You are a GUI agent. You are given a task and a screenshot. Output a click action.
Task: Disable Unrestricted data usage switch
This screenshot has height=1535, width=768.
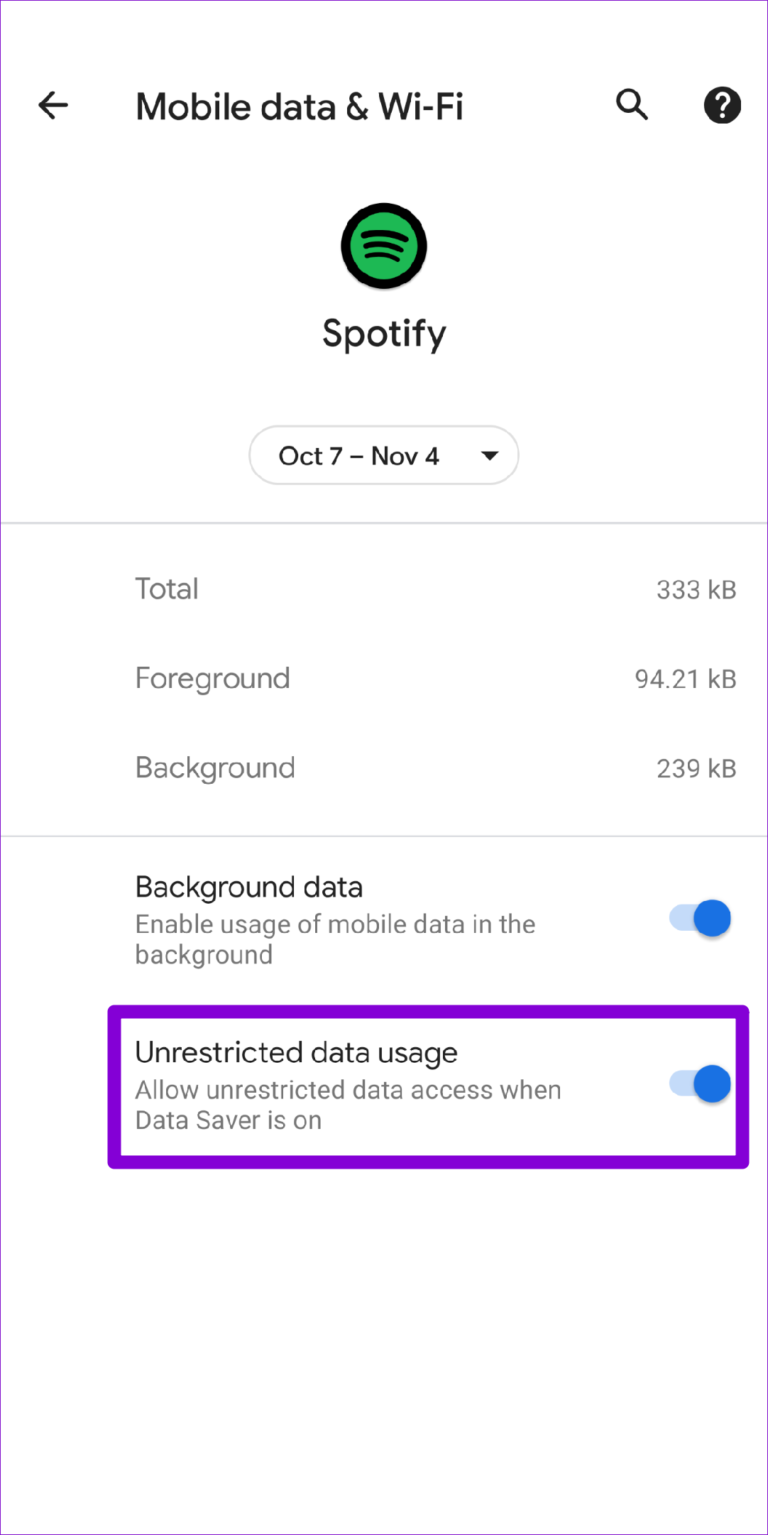696,1083
